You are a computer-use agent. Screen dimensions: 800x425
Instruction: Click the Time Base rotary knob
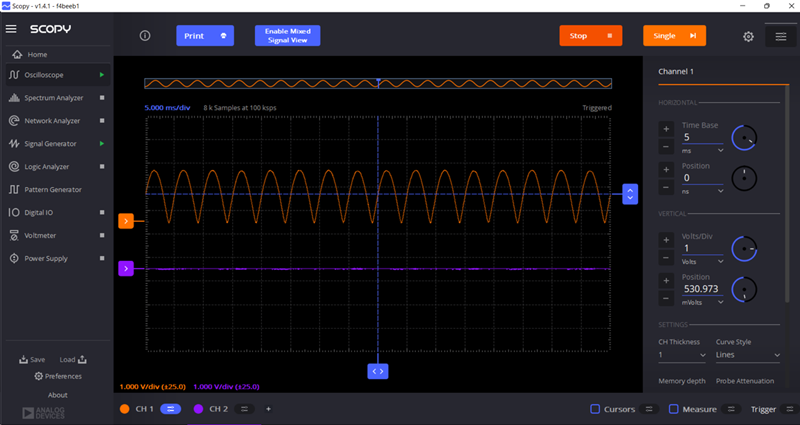click(x=744, y=138)
